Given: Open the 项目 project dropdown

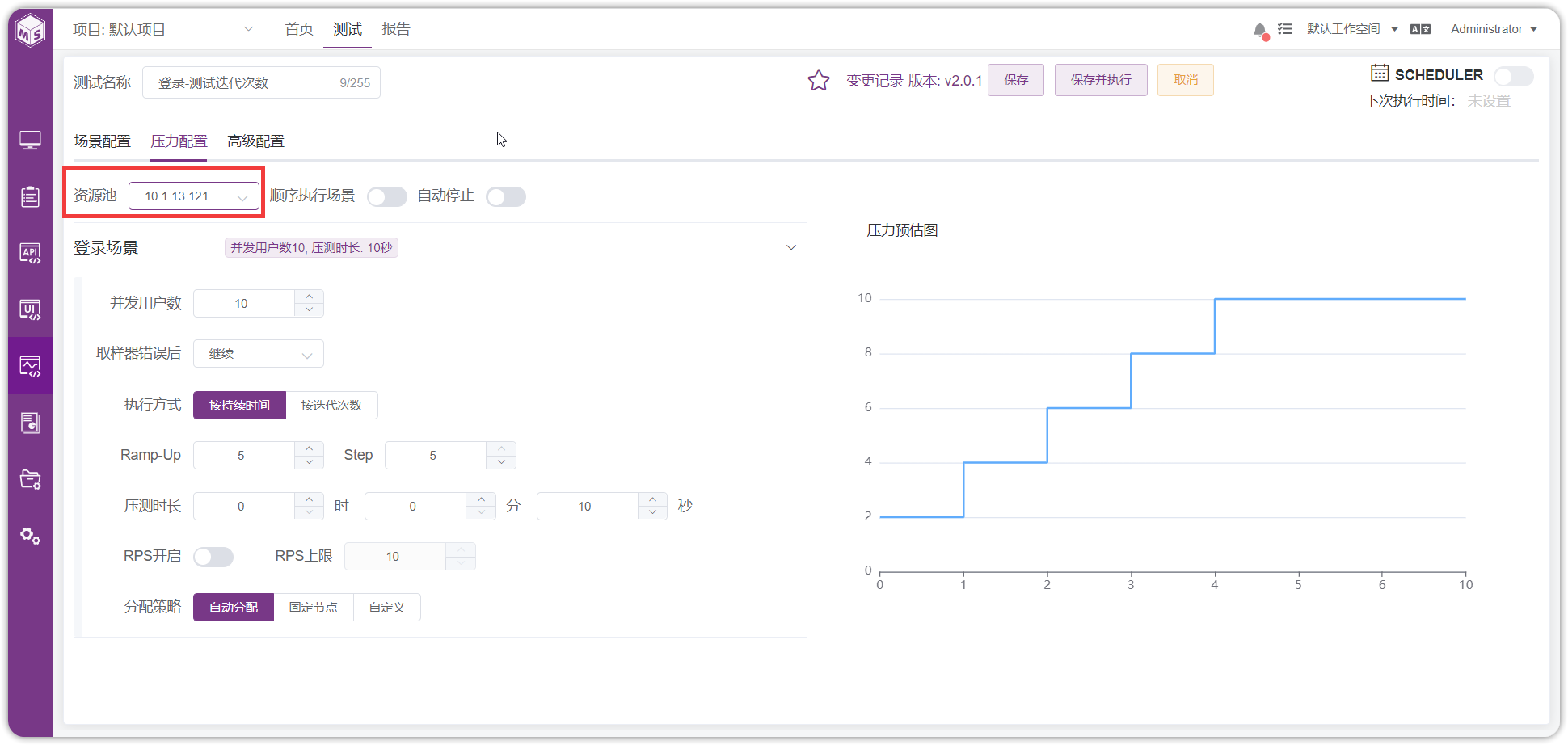Looking at the screenshot, I should 163,30.
